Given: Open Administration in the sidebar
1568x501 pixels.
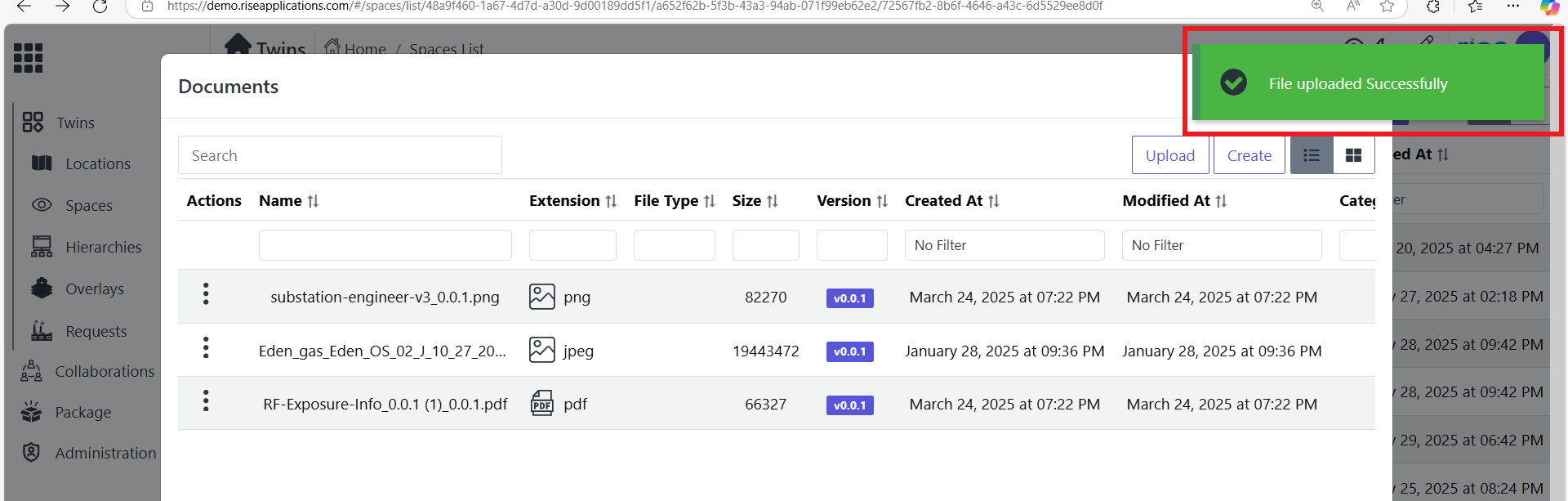Looking at the screenshot, I should point(105,453).
